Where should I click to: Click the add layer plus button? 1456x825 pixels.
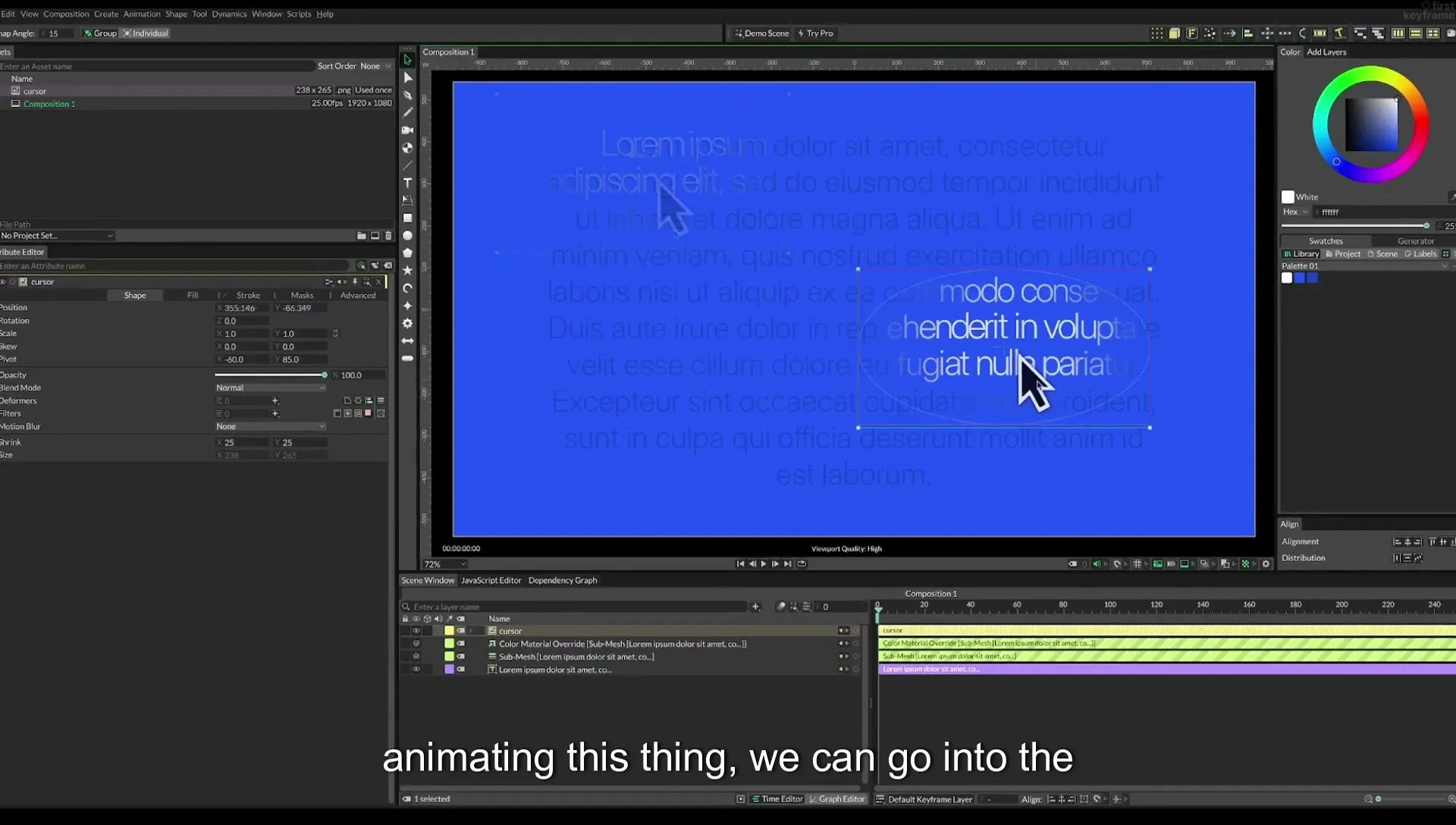coord(755,607)
